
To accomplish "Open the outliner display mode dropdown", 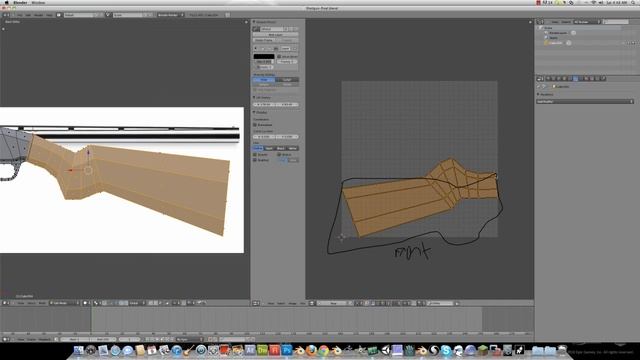I will pyautogui.click(x=587, y=22).
